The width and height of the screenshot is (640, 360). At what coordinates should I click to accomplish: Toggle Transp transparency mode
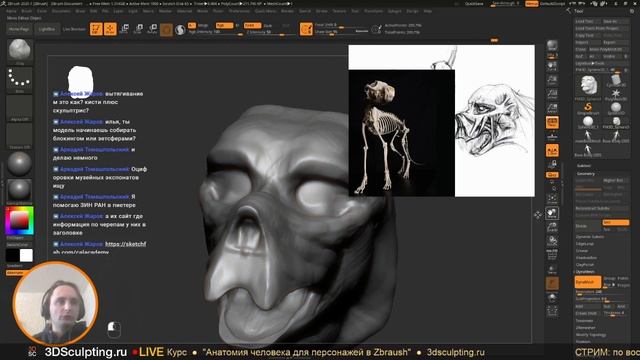(x=552, y=269)
